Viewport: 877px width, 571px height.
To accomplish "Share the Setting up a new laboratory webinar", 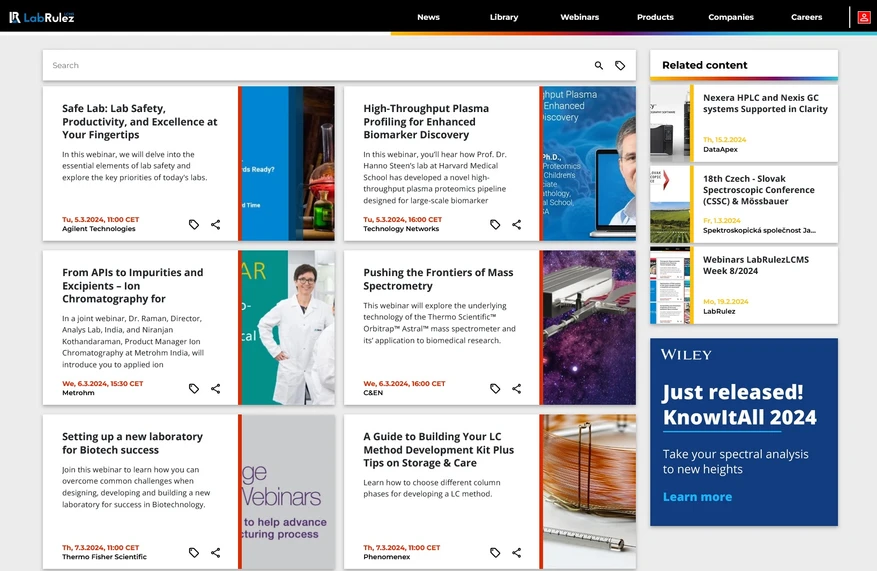I will click(x=215, y=553).
